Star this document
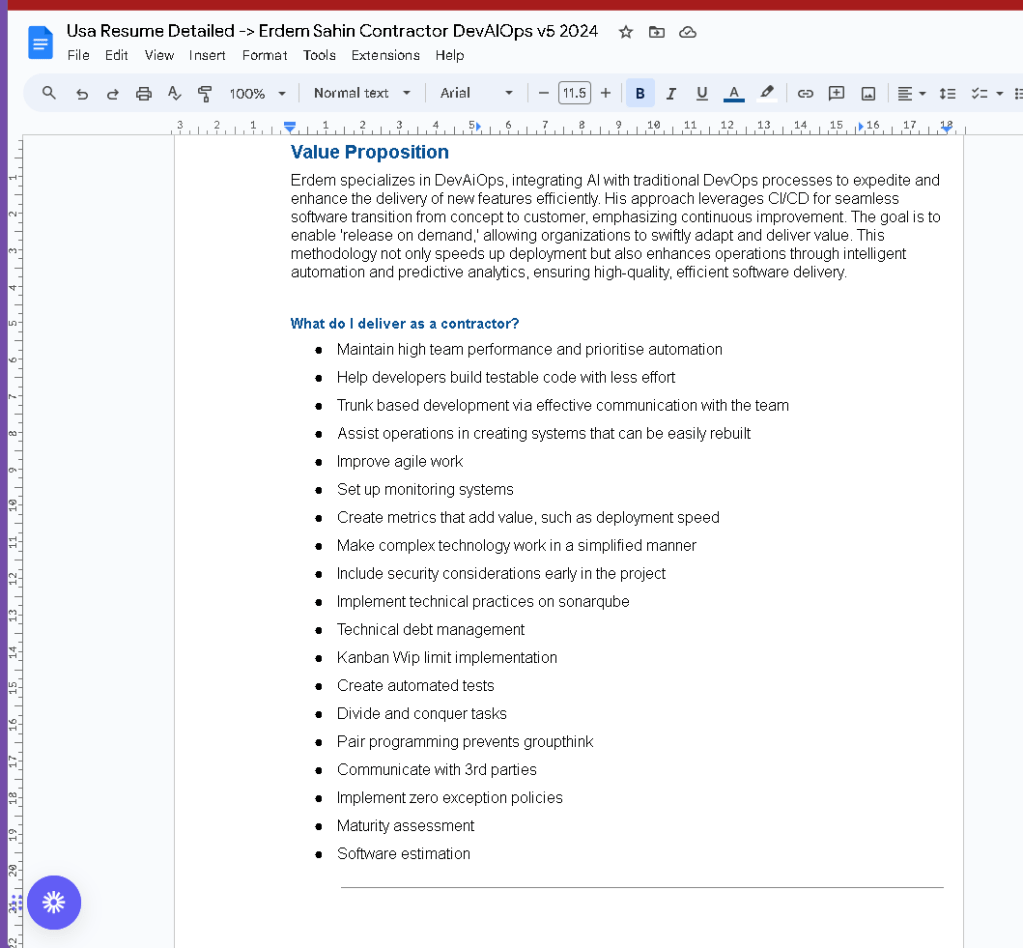The height and width of the screenshot is (948, 1023). point(626,32)
